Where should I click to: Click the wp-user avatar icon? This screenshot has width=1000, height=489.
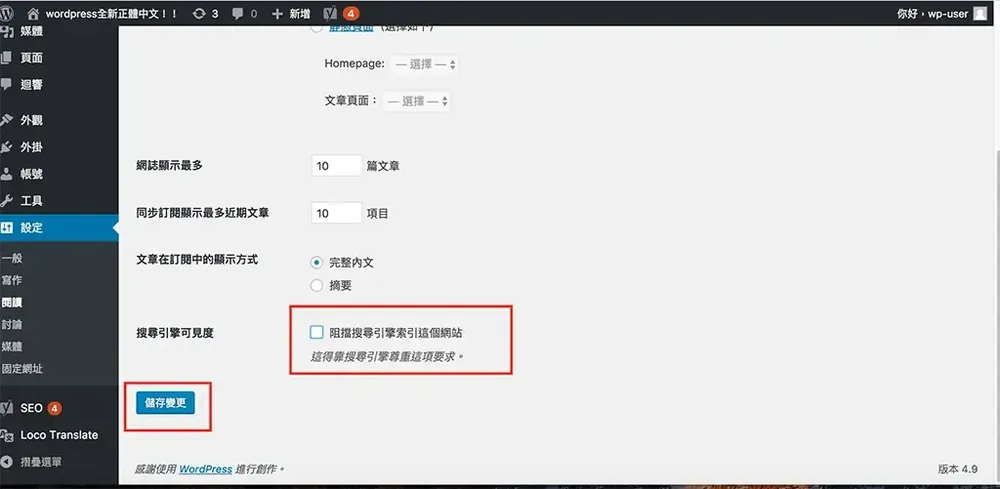click(x=980, y=13)
